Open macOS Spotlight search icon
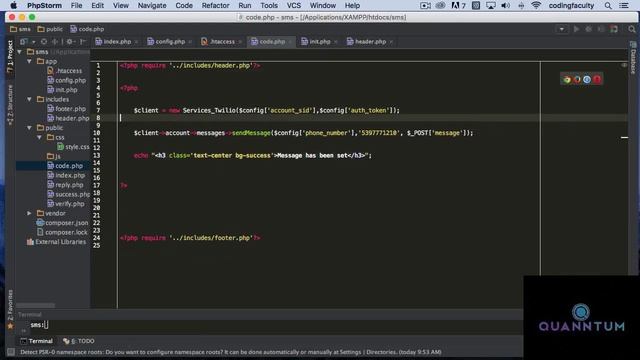Screen dimensions: 640x360 608,5
